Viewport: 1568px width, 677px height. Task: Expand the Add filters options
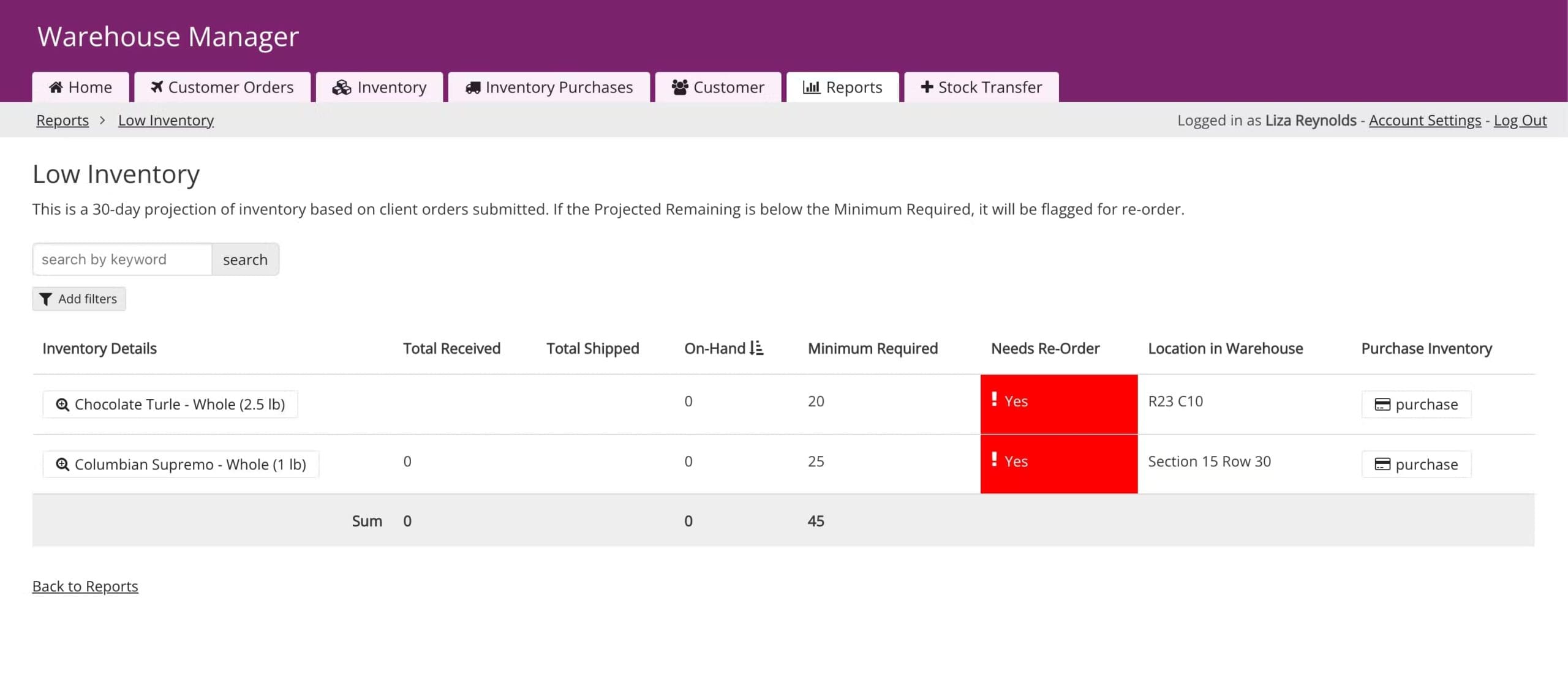pos(79,299)
